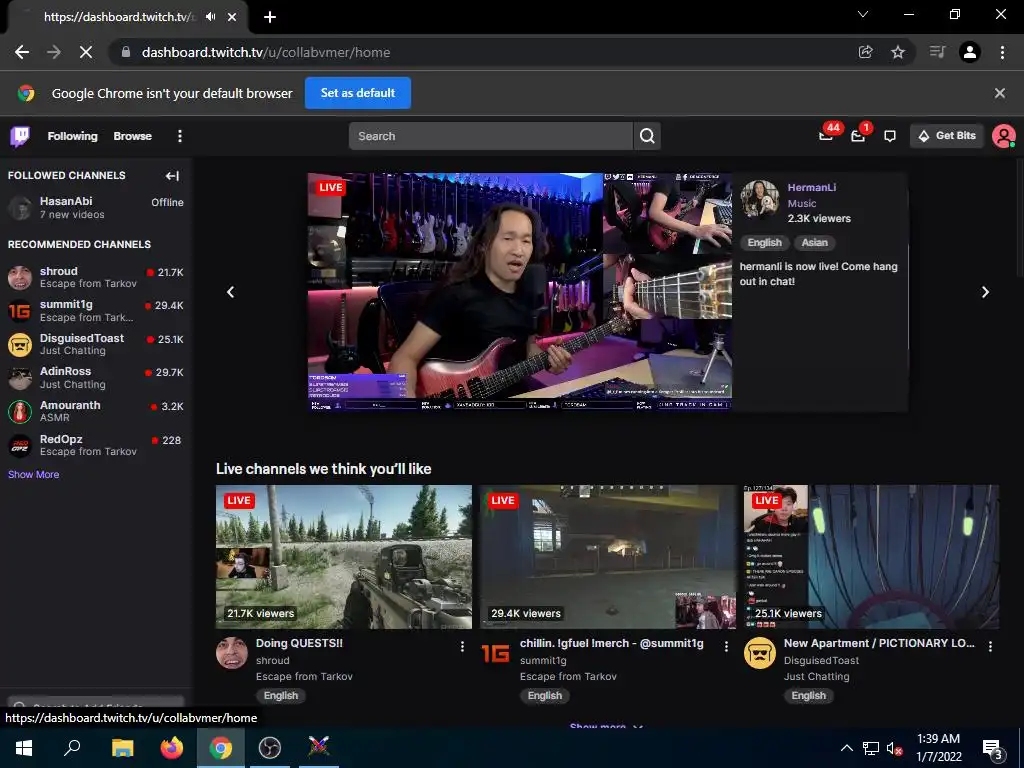Image resolution: width=1024 pixels, height=768 pixels.
Task: Select English tag on featured stream
Action: coord(764,242)
